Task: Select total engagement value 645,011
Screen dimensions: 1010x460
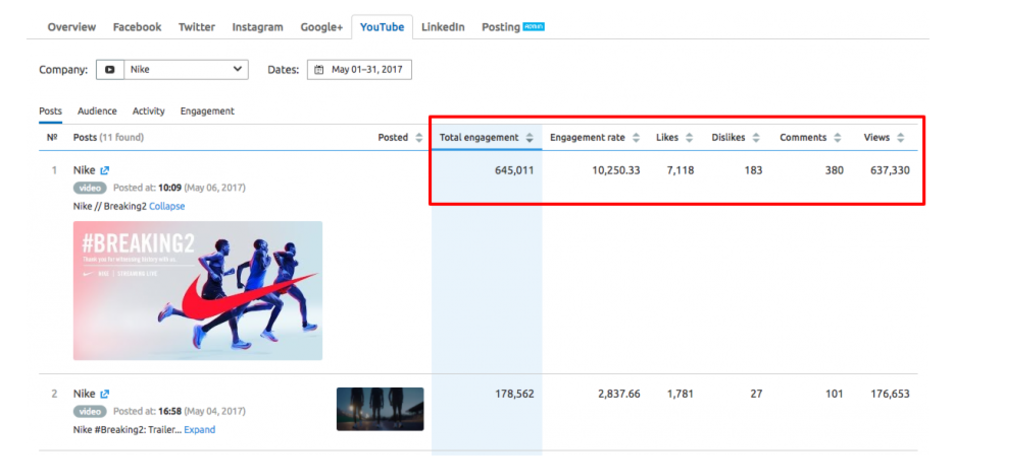Action: click(514, 171)
